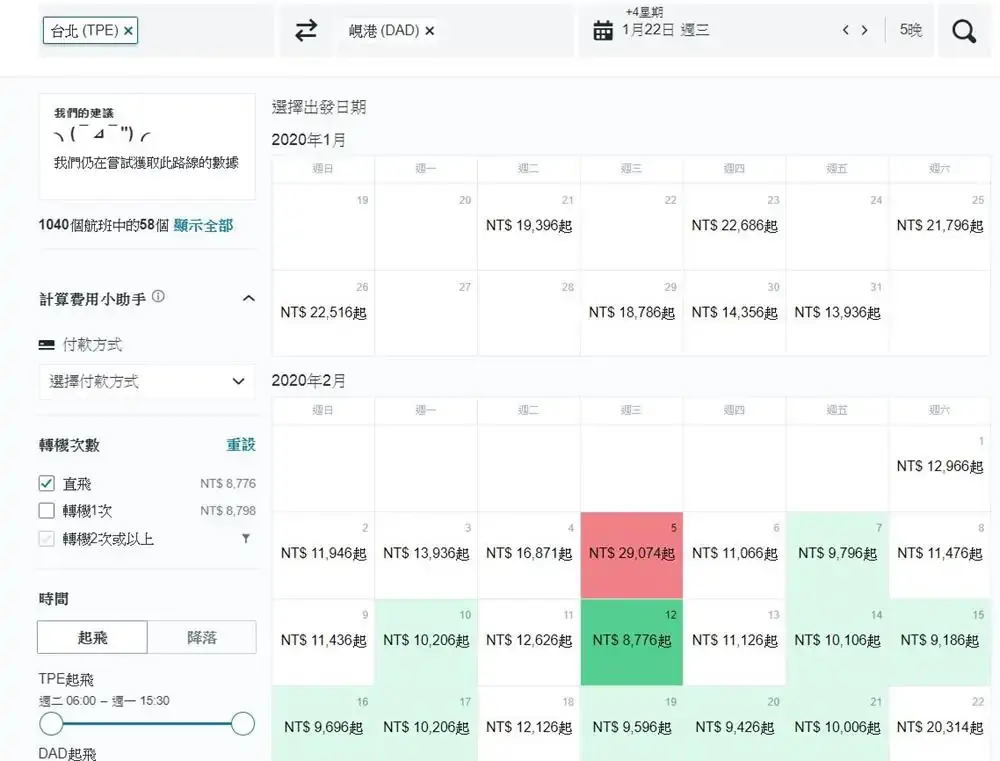The height and width of the screenshot is (761, 1000).
Task: Open the 選擇付款方式 dropdown
Action: tap(147, 381)
